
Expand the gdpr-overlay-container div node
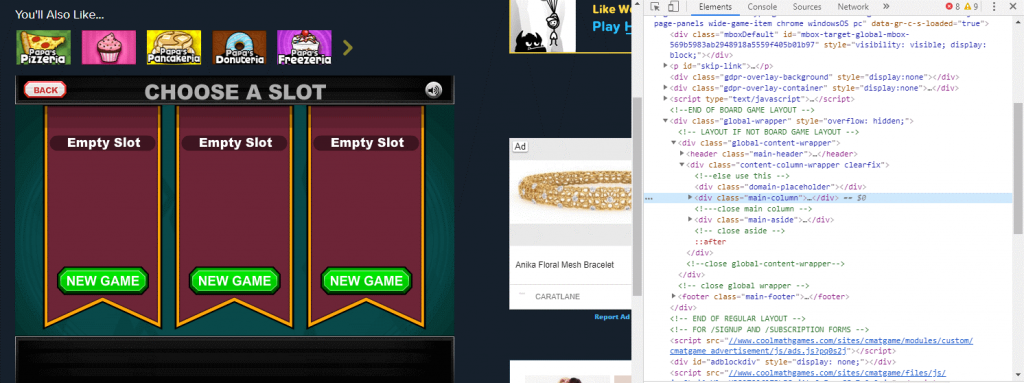click(x=666, y=88)
